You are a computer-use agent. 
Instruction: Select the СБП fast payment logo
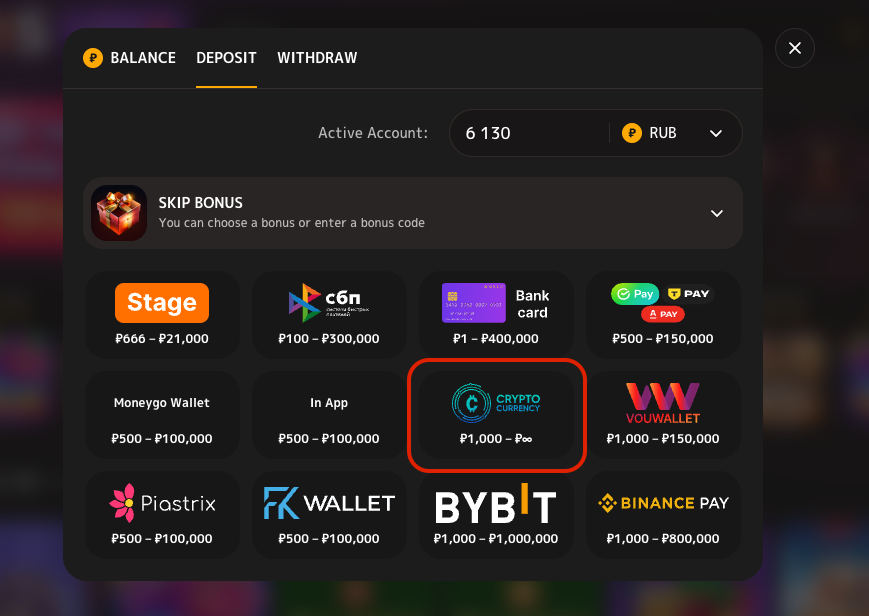329,303
